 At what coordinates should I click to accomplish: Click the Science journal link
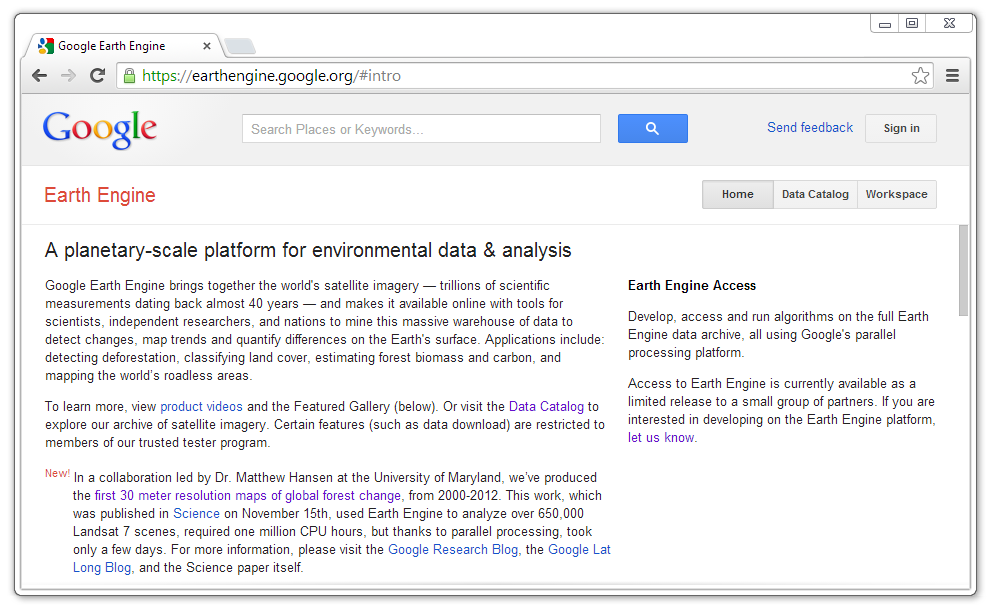tap(196, 513)
